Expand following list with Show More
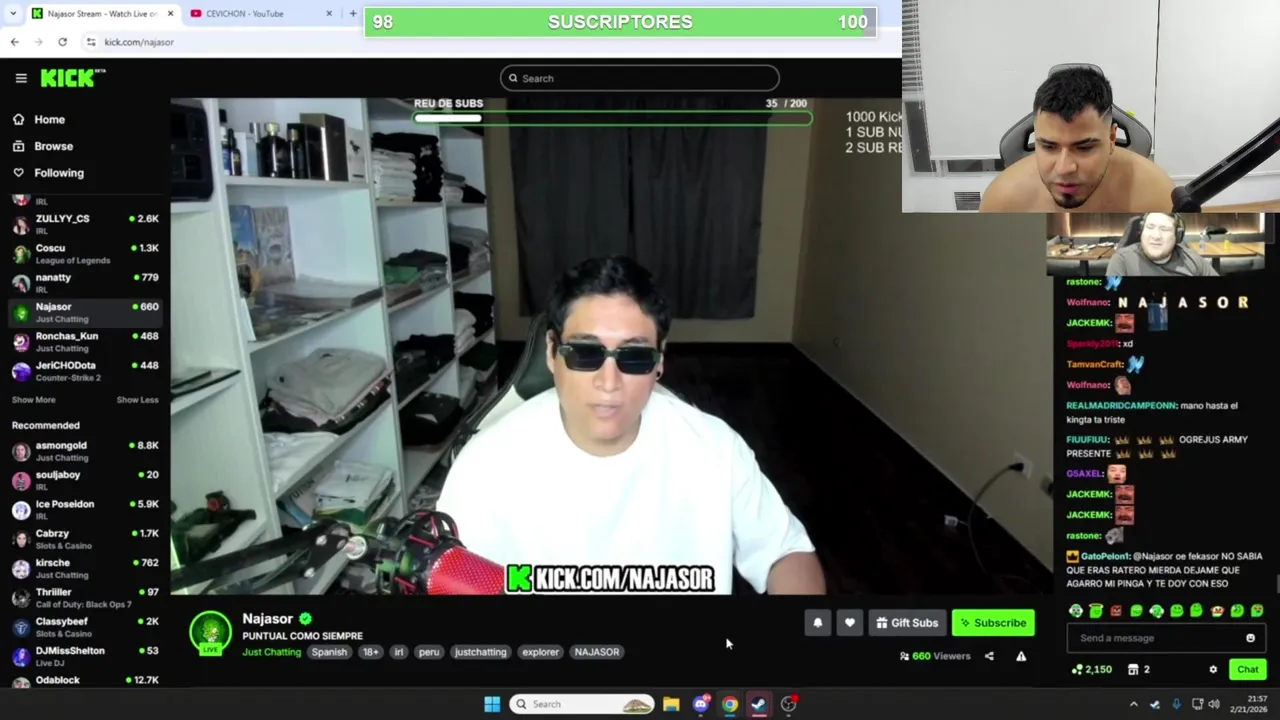 [33, 400]
